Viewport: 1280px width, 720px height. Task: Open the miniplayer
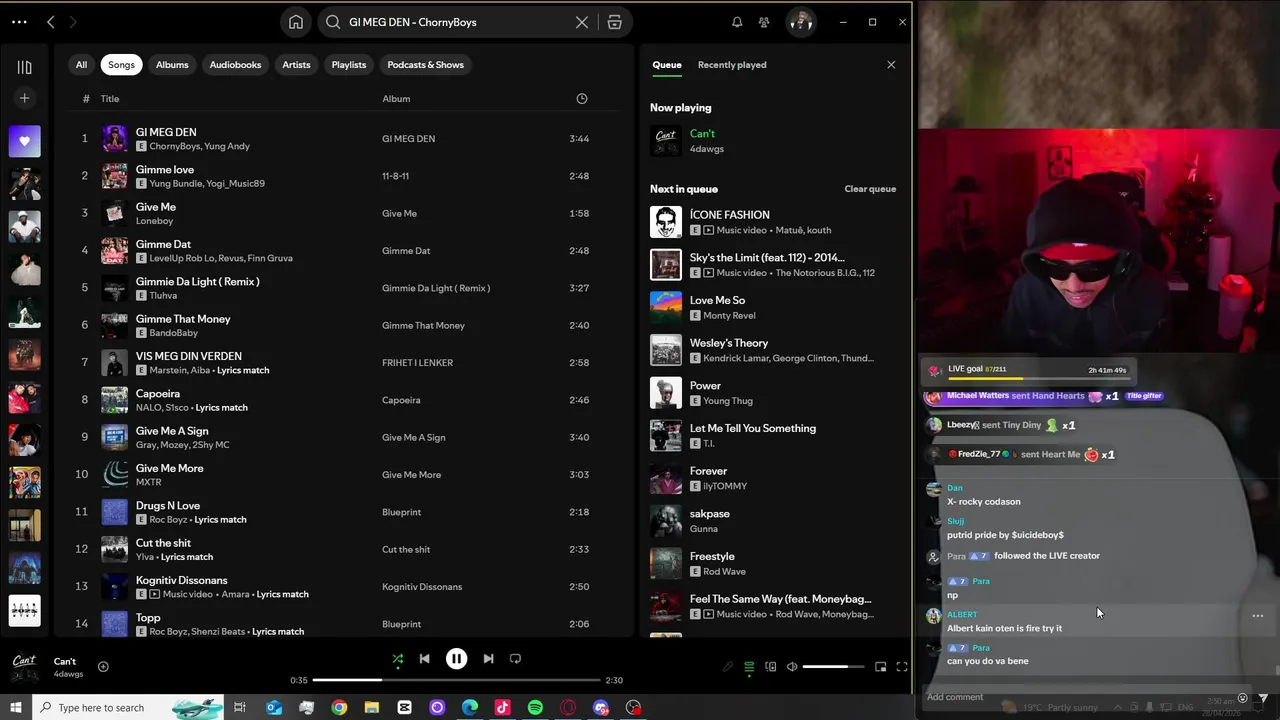(x=880, y=667)
